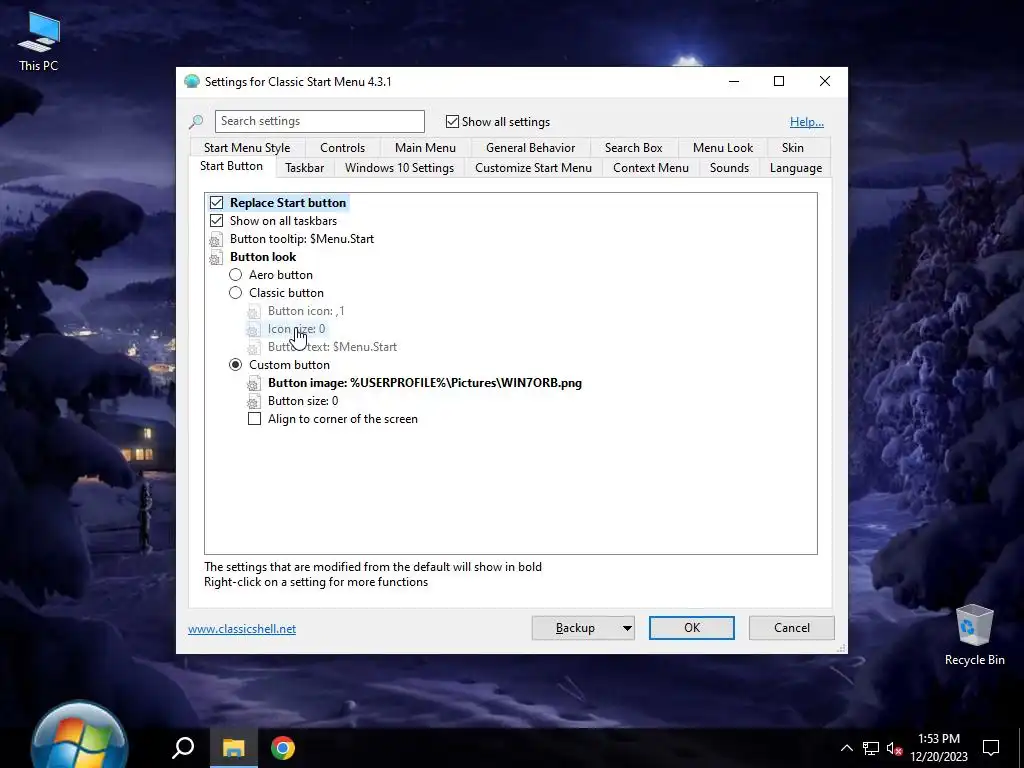Select Button image WIN7ORB.png setting

[x=424, y=383]
